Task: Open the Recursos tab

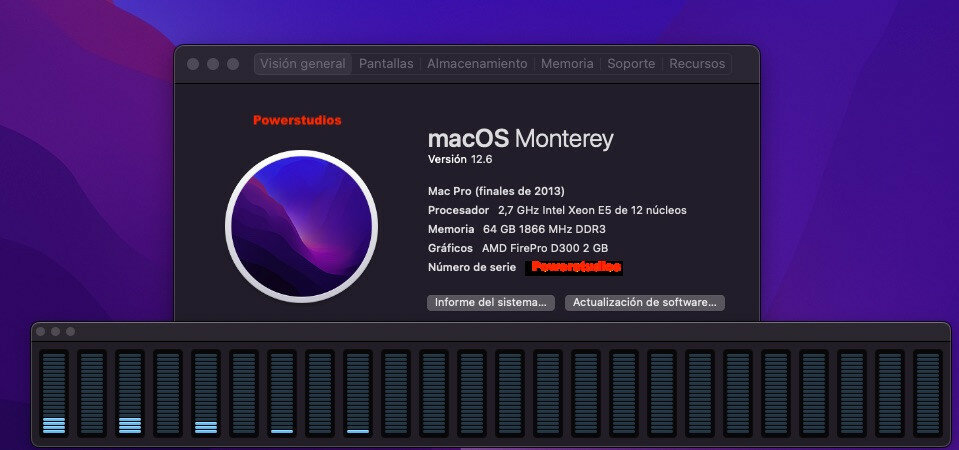Action: (x=697, y=64)
